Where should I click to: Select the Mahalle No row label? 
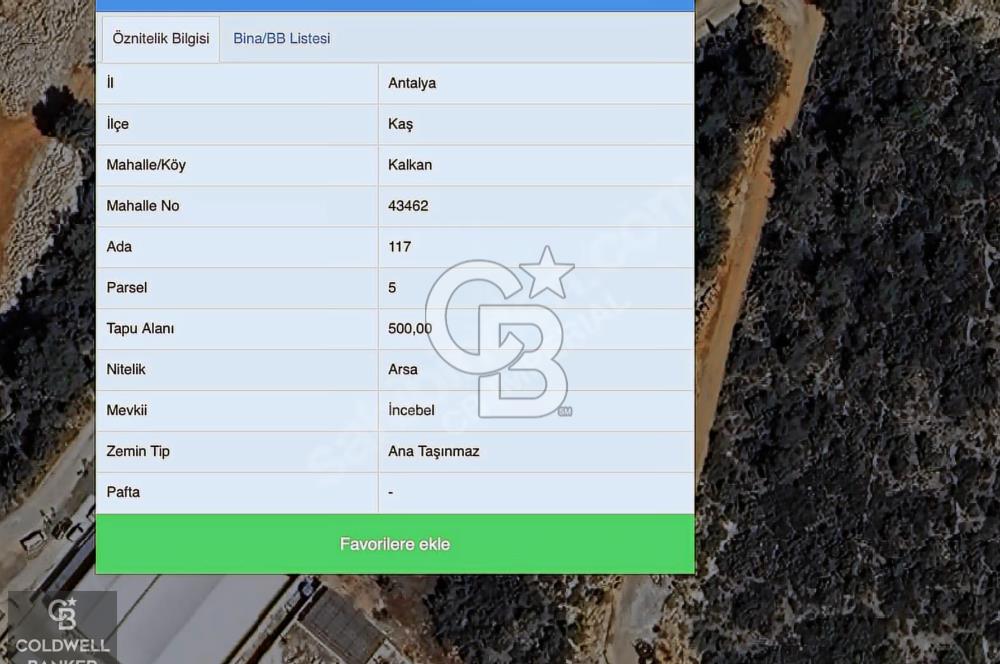click(143, 206)
